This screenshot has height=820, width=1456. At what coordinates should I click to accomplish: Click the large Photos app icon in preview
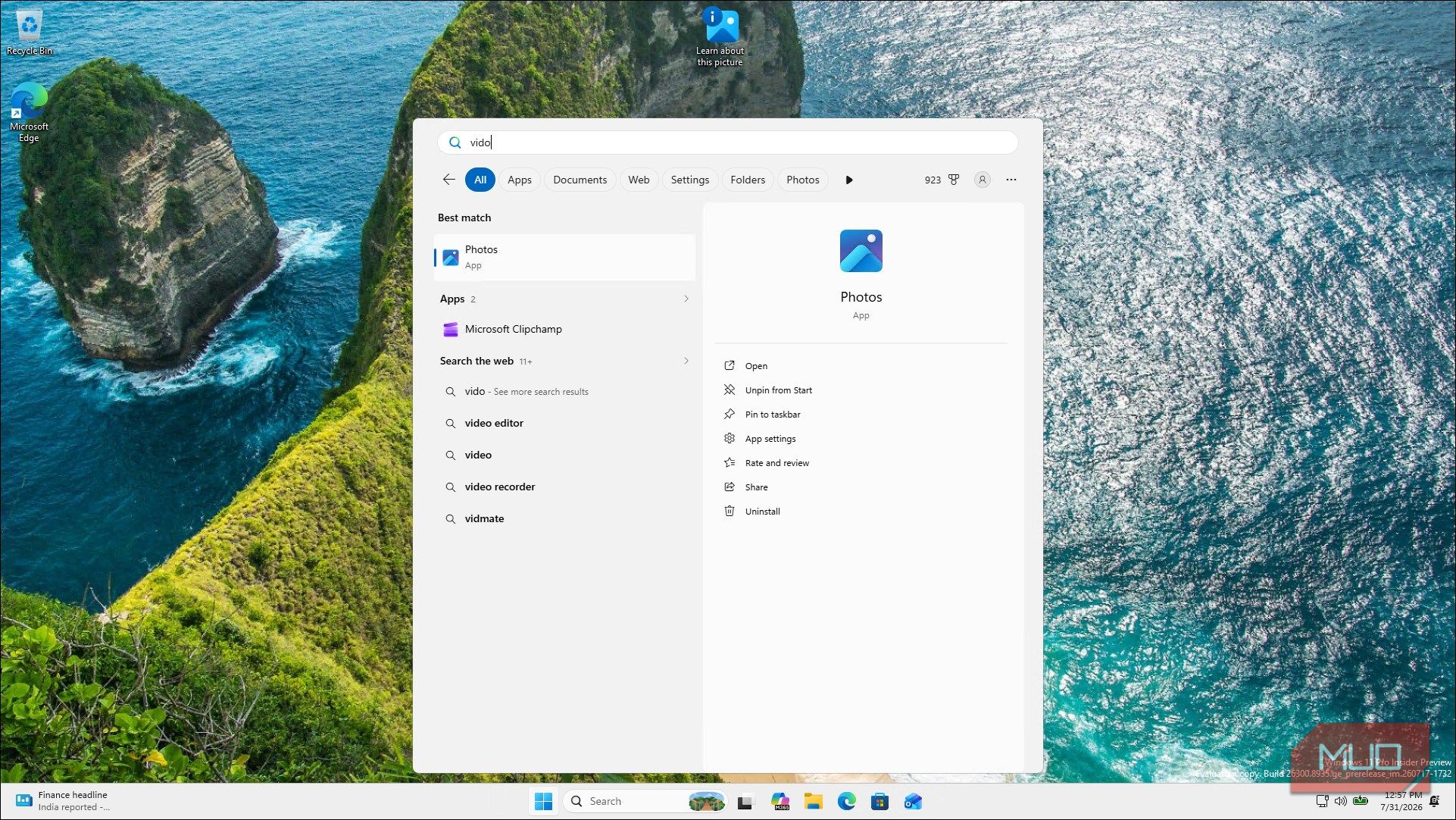pyautogui.click(x=861, y=251)
